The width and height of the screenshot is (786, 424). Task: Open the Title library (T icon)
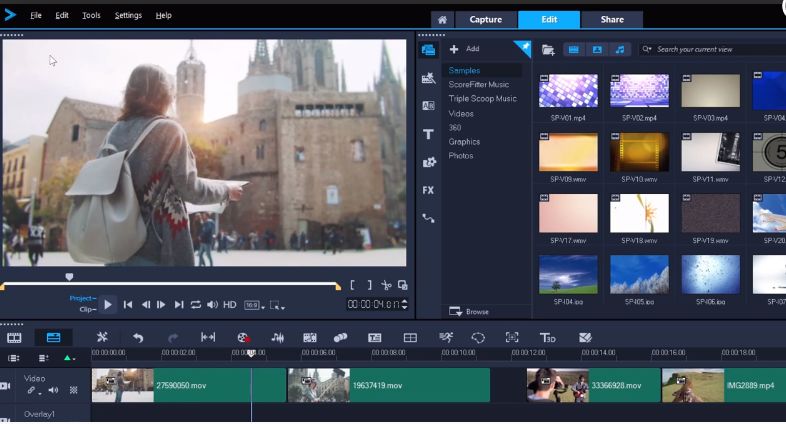[x=428, y=134]
